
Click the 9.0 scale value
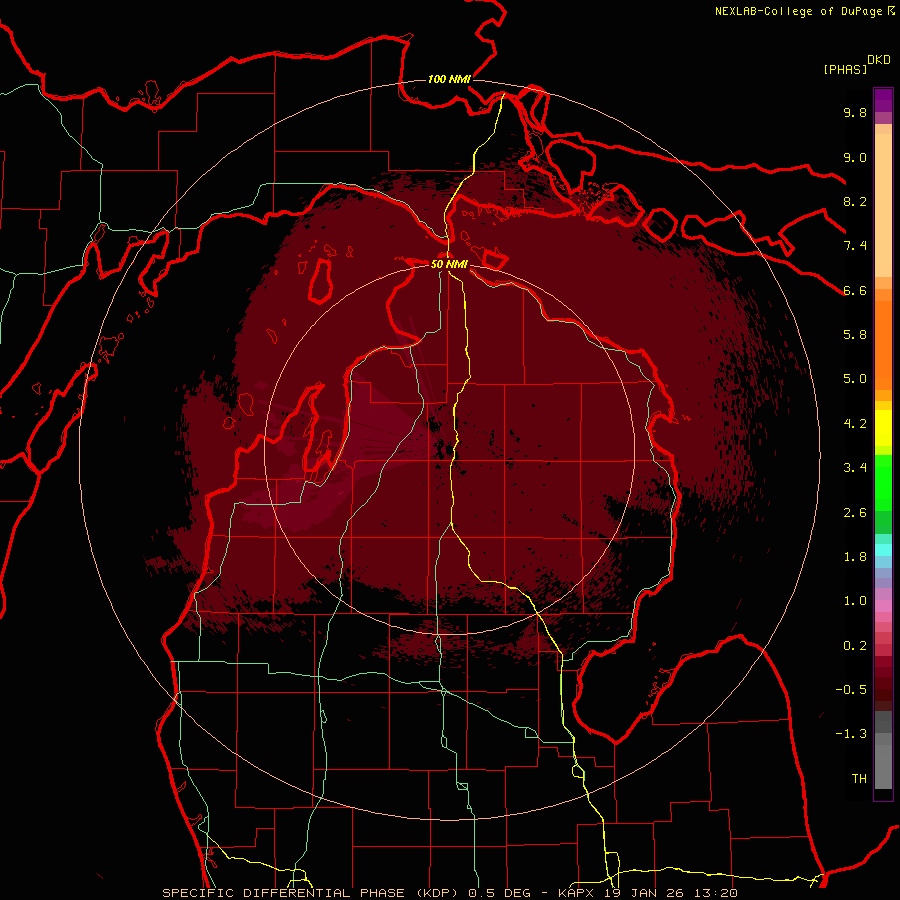[855, 158]
